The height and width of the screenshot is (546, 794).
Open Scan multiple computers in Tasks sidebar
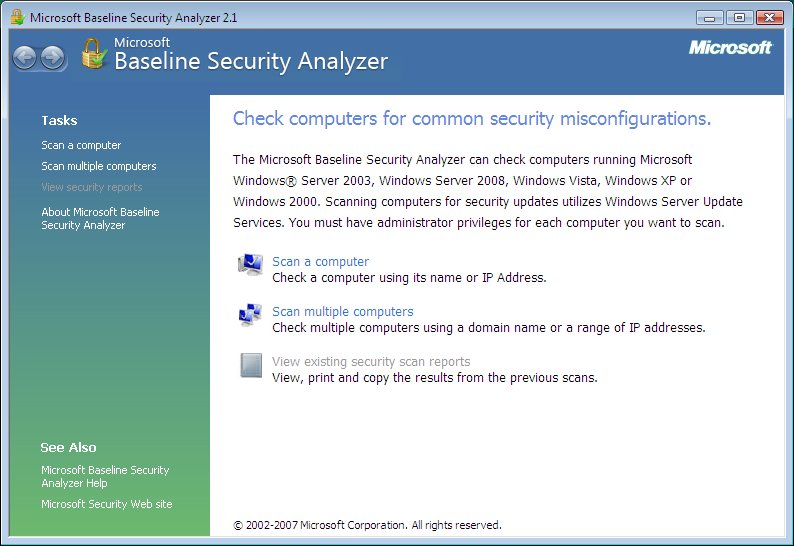point(99,166)
